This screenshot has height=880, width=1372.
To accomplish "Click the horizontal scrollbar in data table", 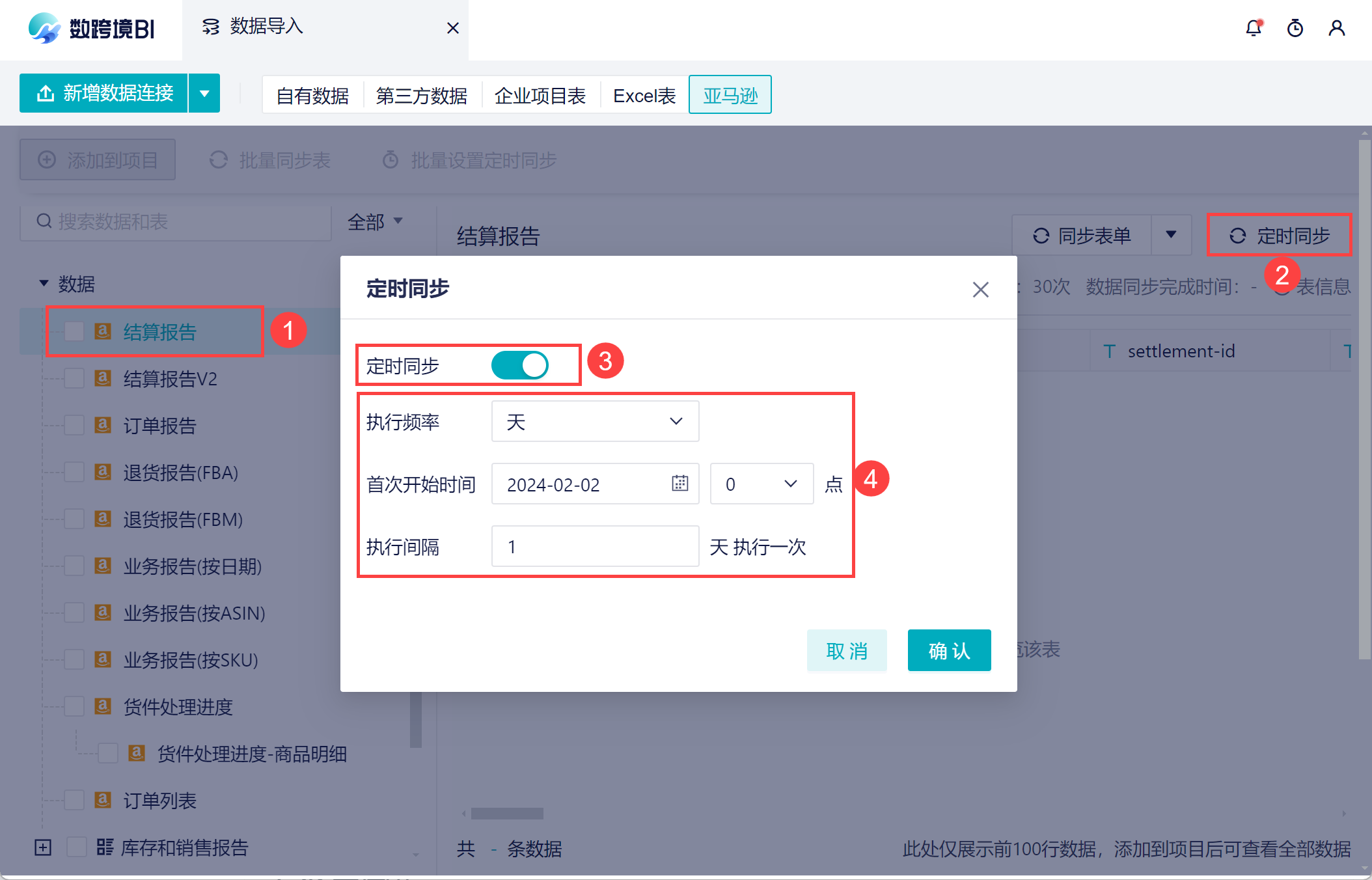I will [x=507, y=814].
